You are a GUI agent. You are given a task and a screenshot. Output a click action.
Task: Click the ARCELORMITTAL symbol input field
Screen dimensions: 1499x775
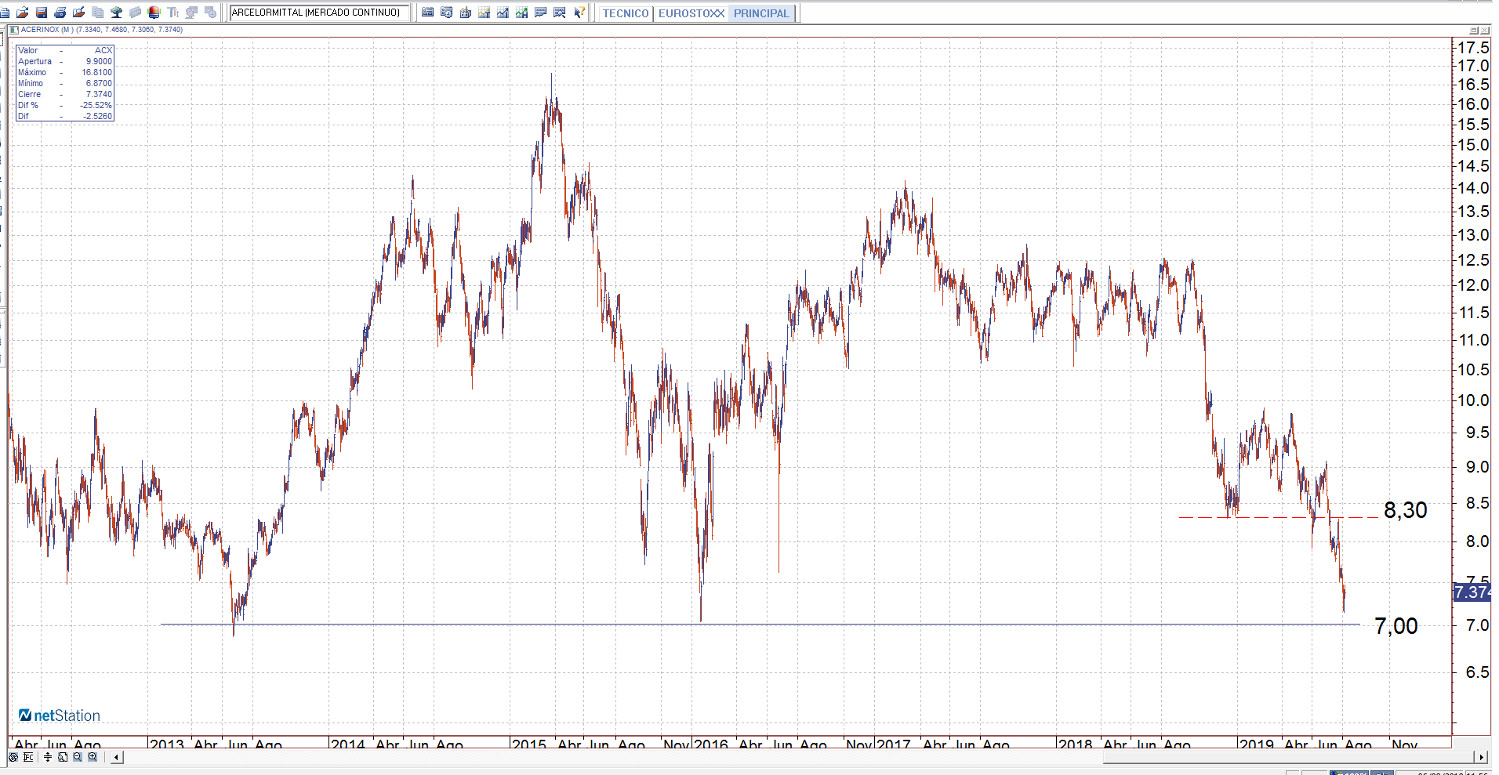coord(318,13)
